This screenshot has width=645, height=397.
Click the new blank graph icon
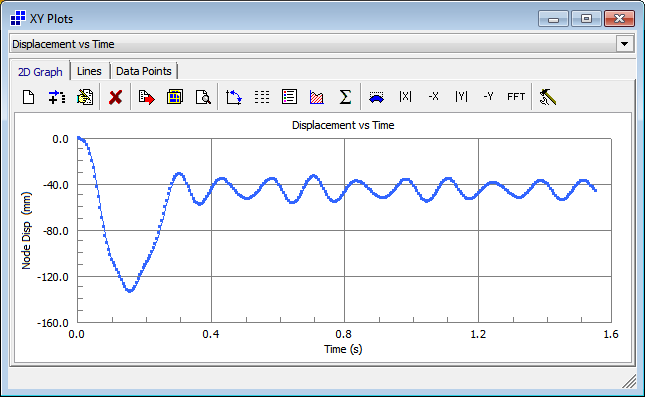coord(28,97)
